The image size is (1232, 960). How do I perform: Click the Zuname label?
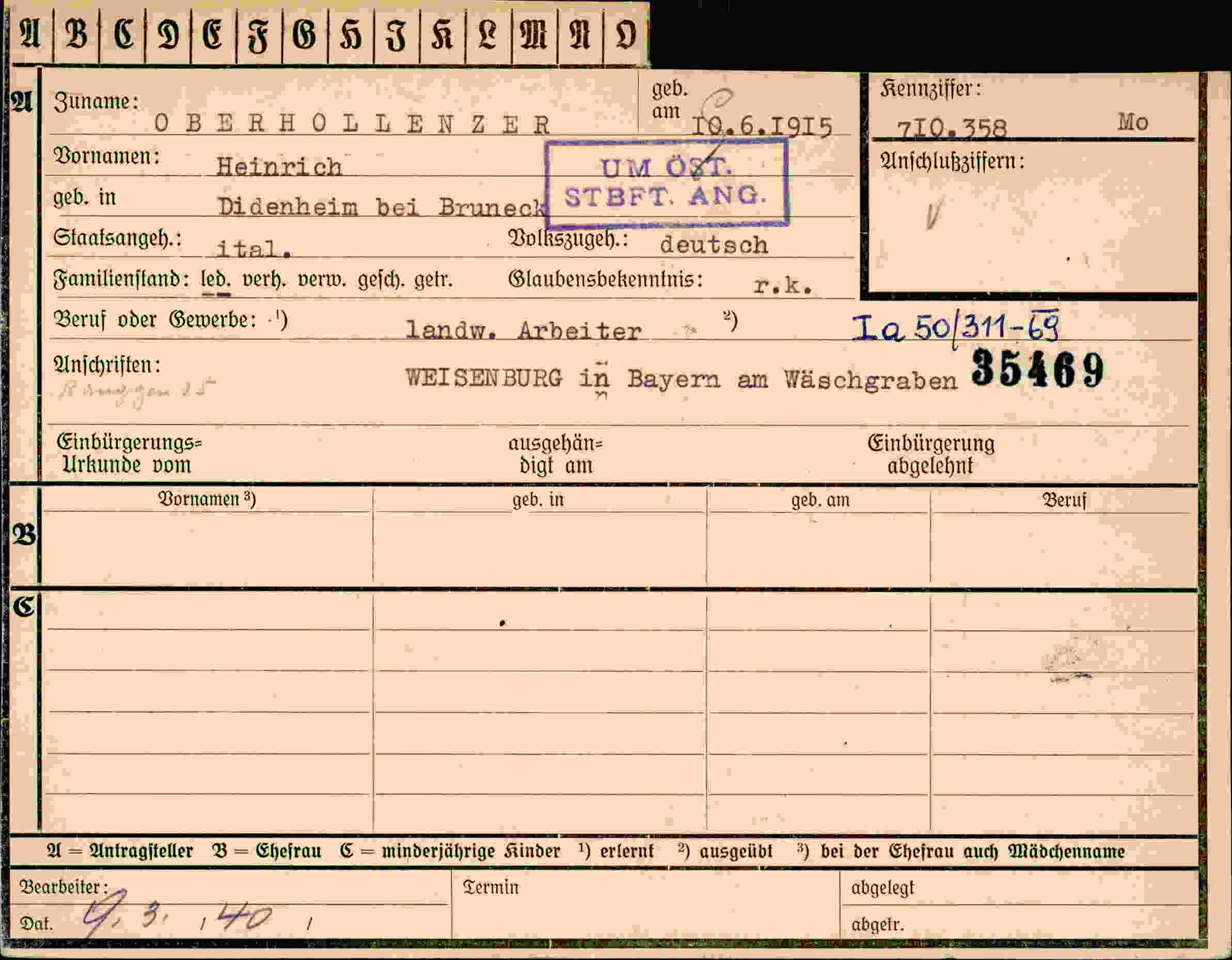coord(96,102)
